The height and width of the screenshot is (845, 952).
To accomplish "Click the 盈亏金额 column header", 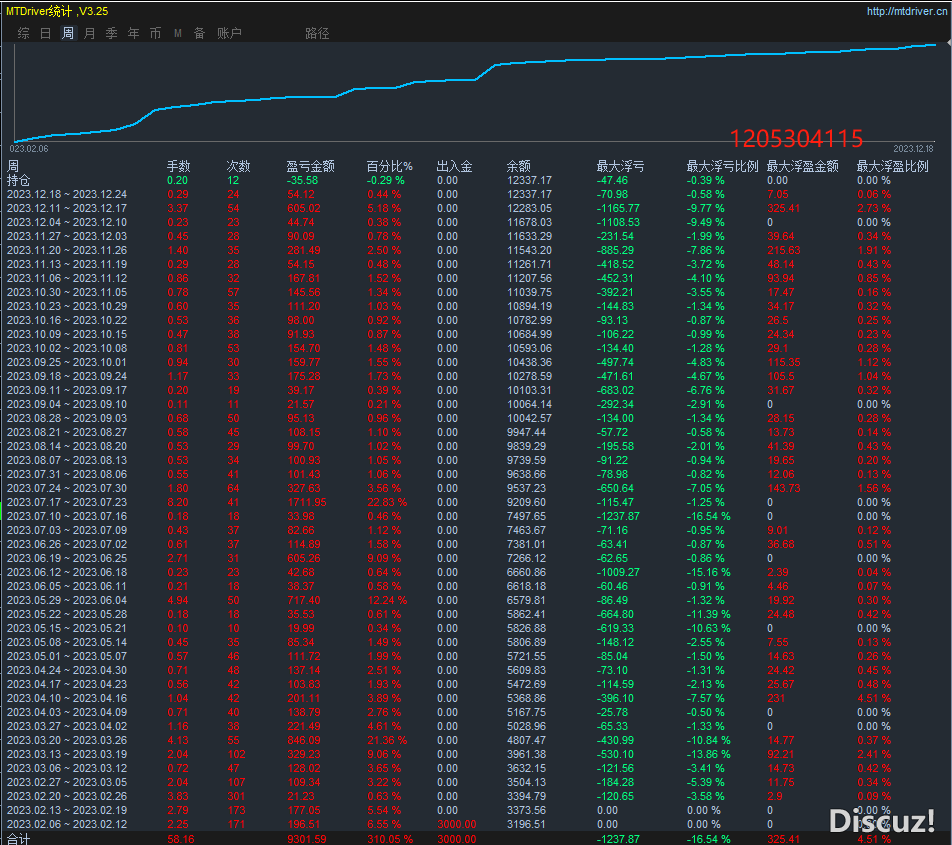I will (311, 166).
